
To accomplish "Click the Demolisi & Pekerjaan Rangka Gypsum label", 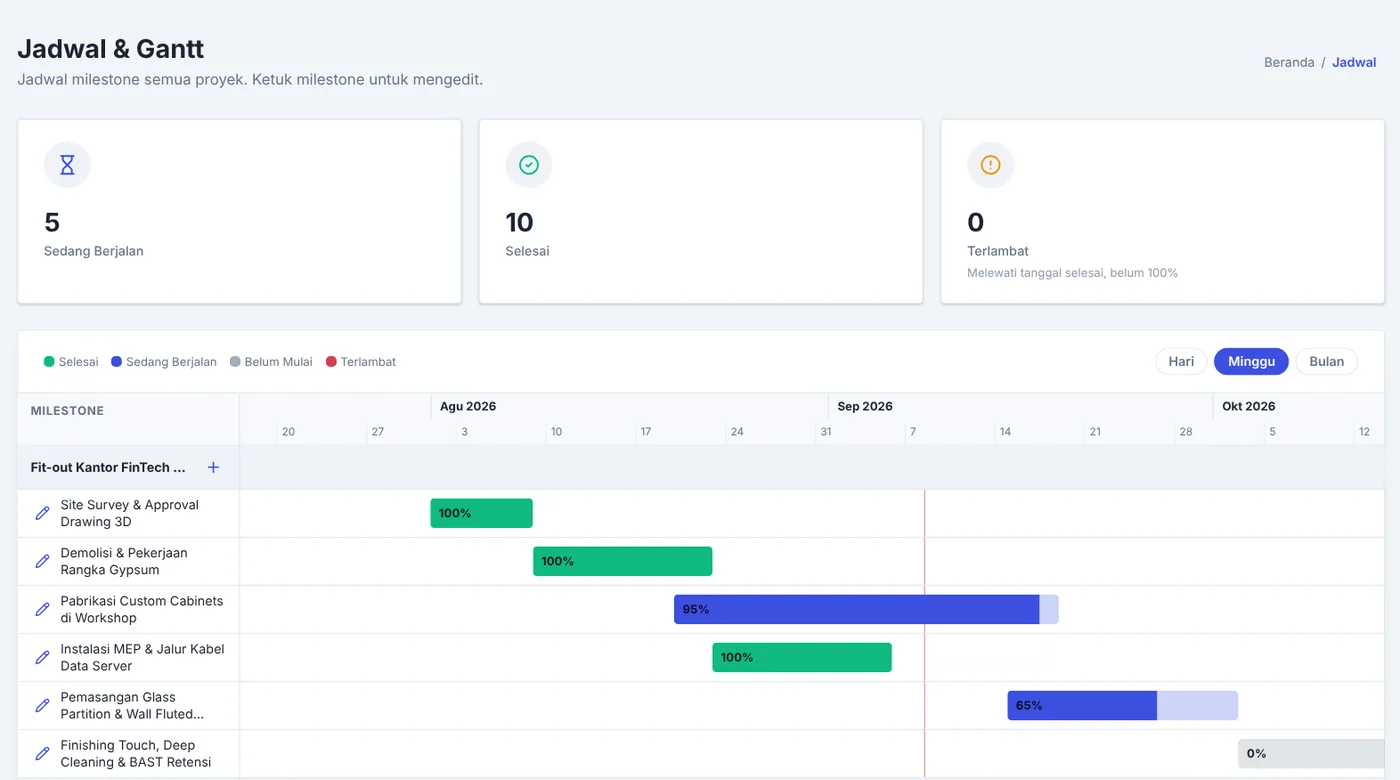I will pyautogui.click(x=124, y=561).
